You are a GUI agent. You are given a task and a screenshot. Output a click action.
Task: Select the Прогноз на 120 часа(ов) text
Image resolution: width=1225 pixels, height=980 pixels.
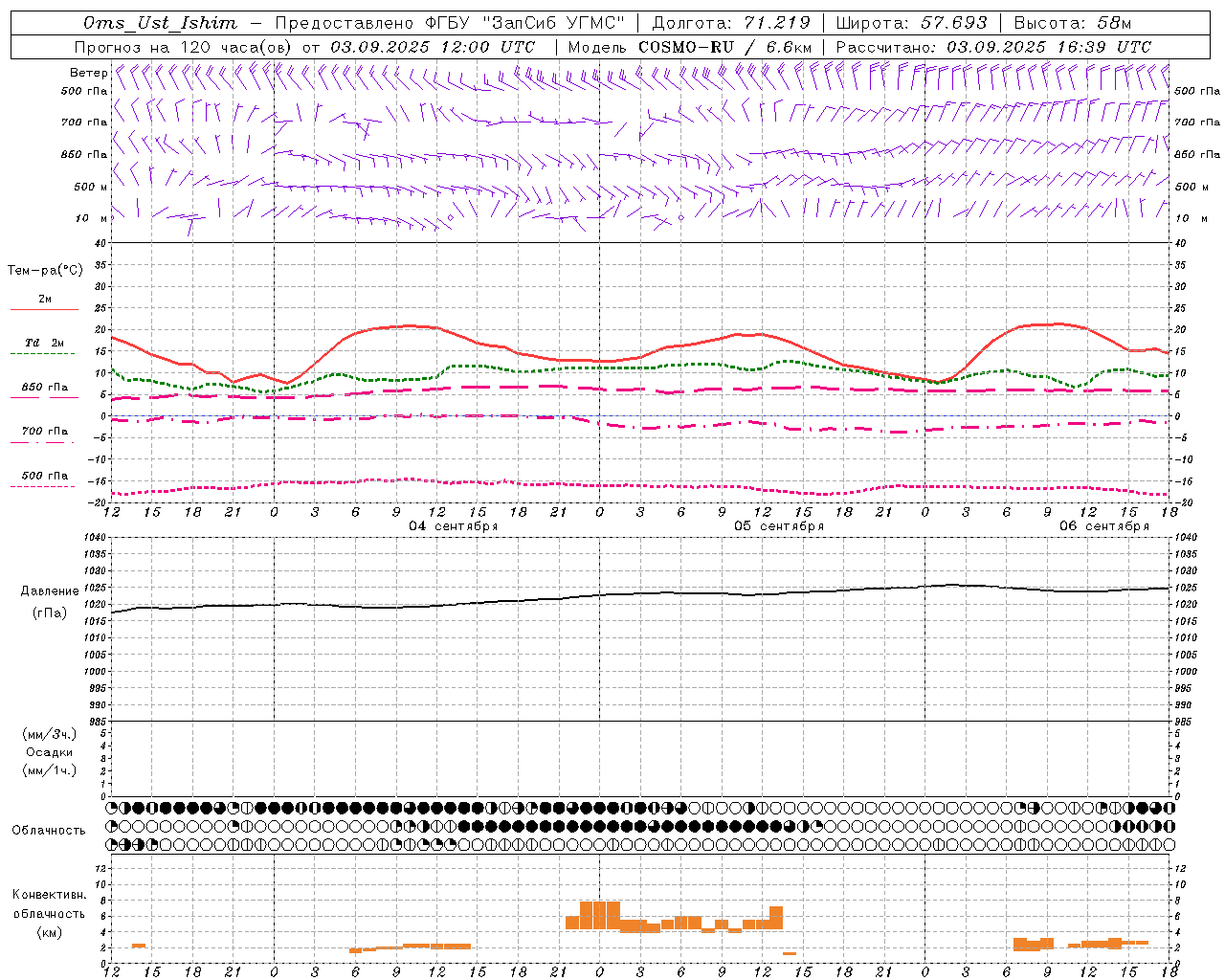click(184, 47)
